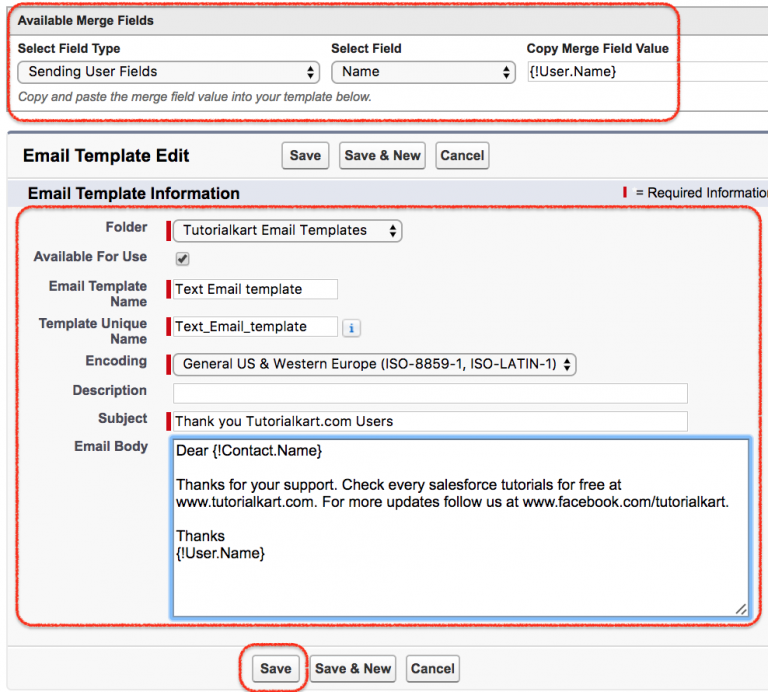The width and height of the screenshot is (768, 692).
Task: Click Save next to Email Template Edit heading
Action: (305, 155)
